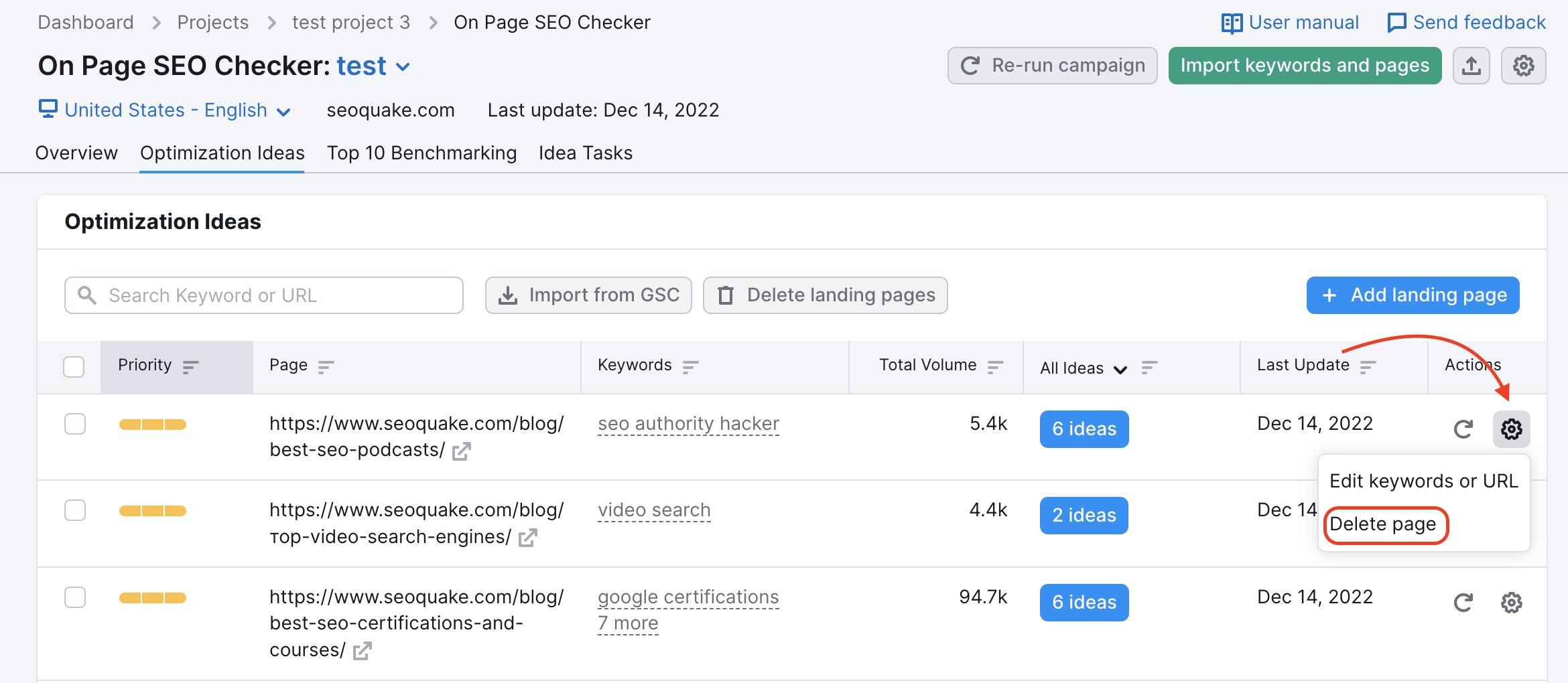The width and height of the screenshot is (1568, 683).
Task: Choose Delete page from actions menu
Action: (x=1383, y=524)
